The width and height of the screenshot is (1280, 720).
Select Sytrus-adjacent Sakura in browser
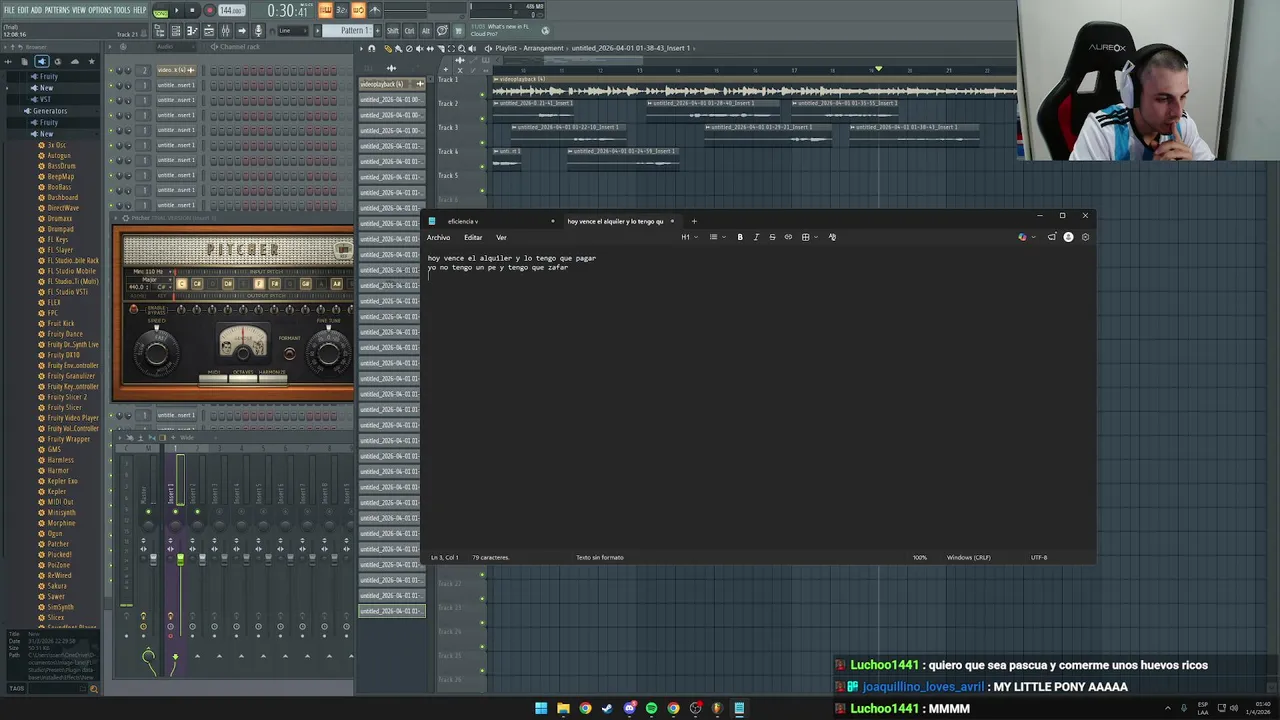(57, 586)
